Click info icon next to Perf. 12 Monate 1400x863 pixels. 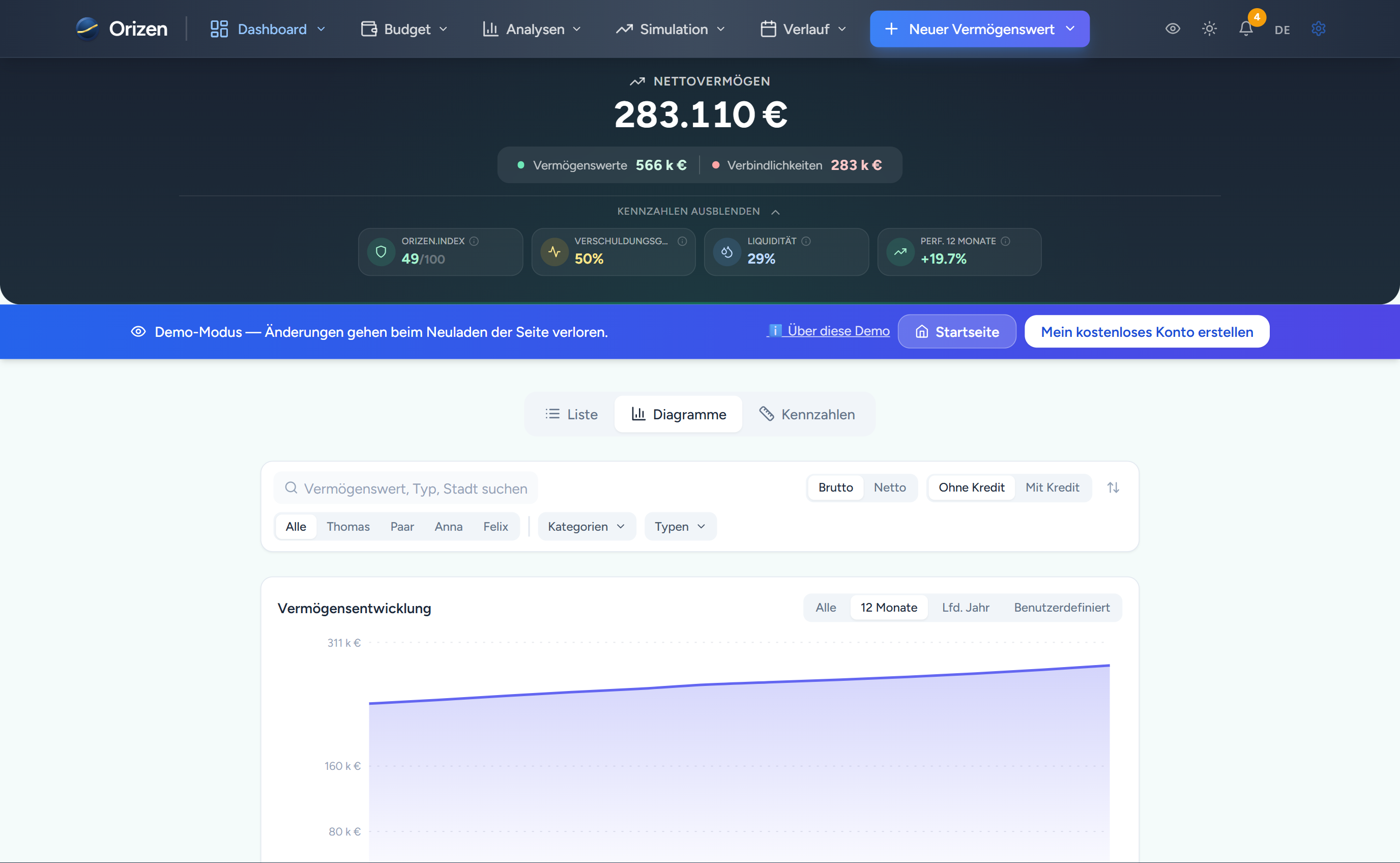point(1006,241)
